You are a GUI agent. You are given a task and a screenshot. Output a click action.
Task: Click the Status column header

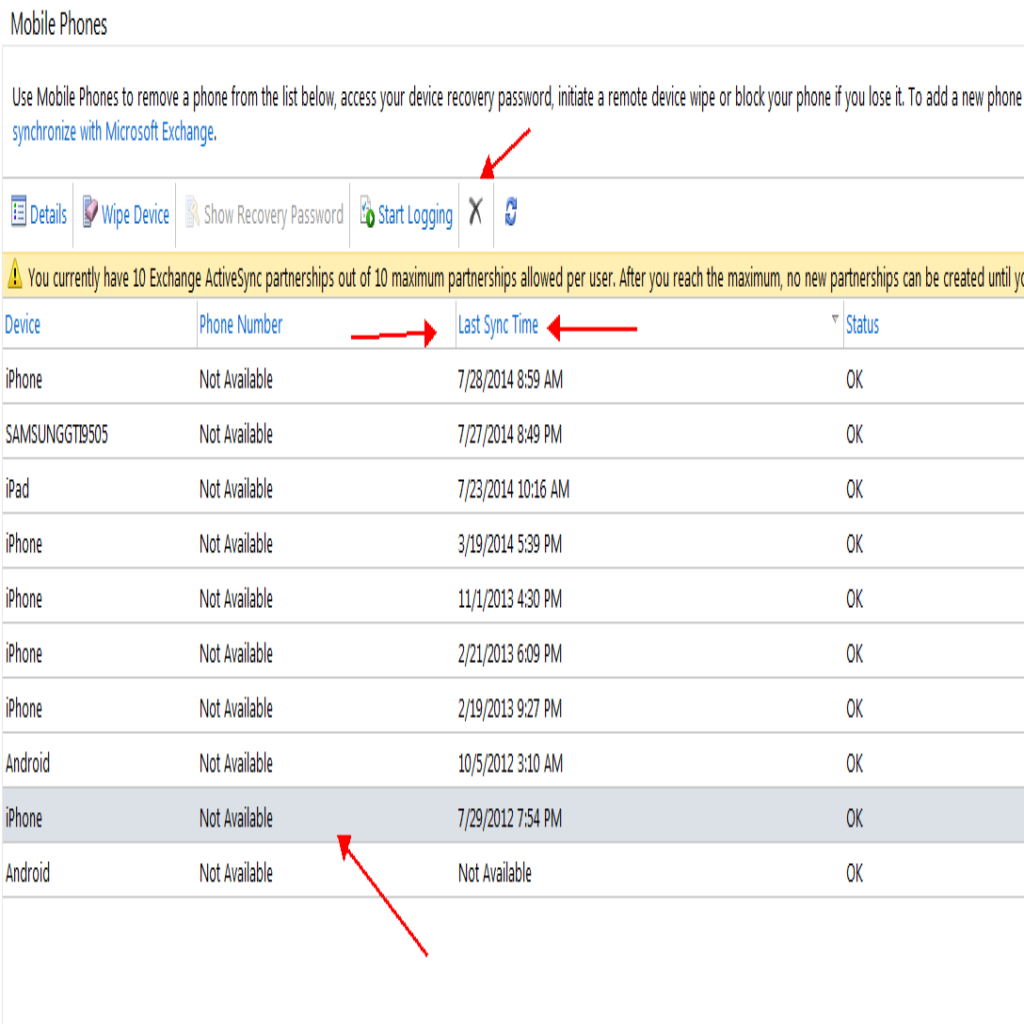862,325
